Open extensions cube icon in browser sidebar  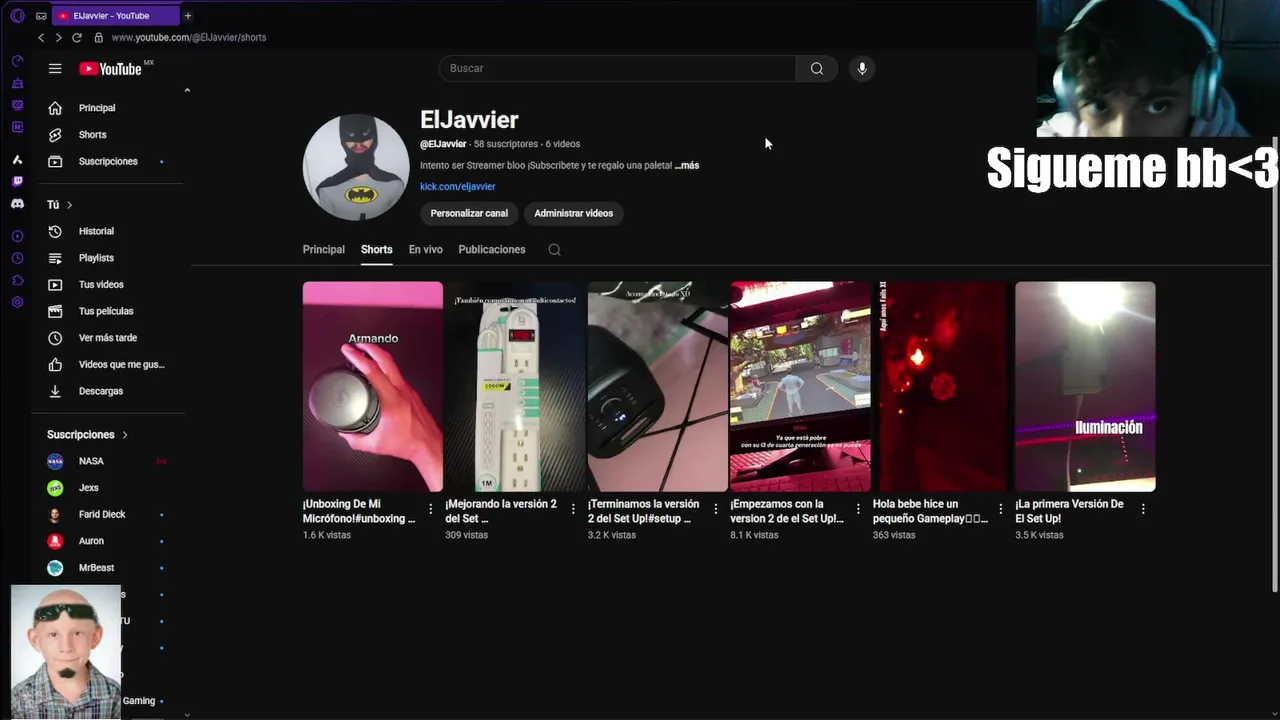tap(17, 280)
